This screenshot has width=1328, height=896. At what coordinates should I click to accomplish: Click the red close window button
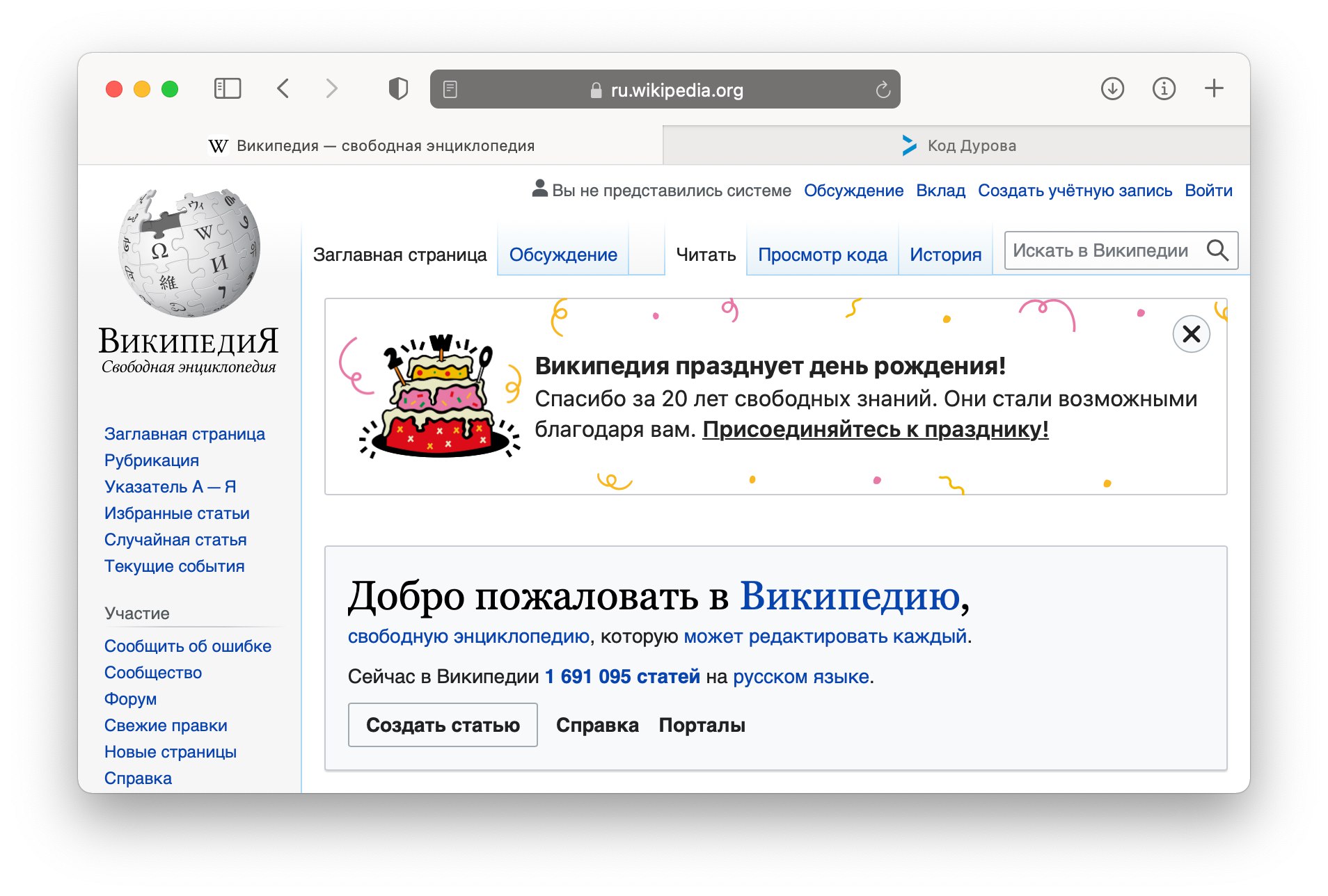[114, 89]
